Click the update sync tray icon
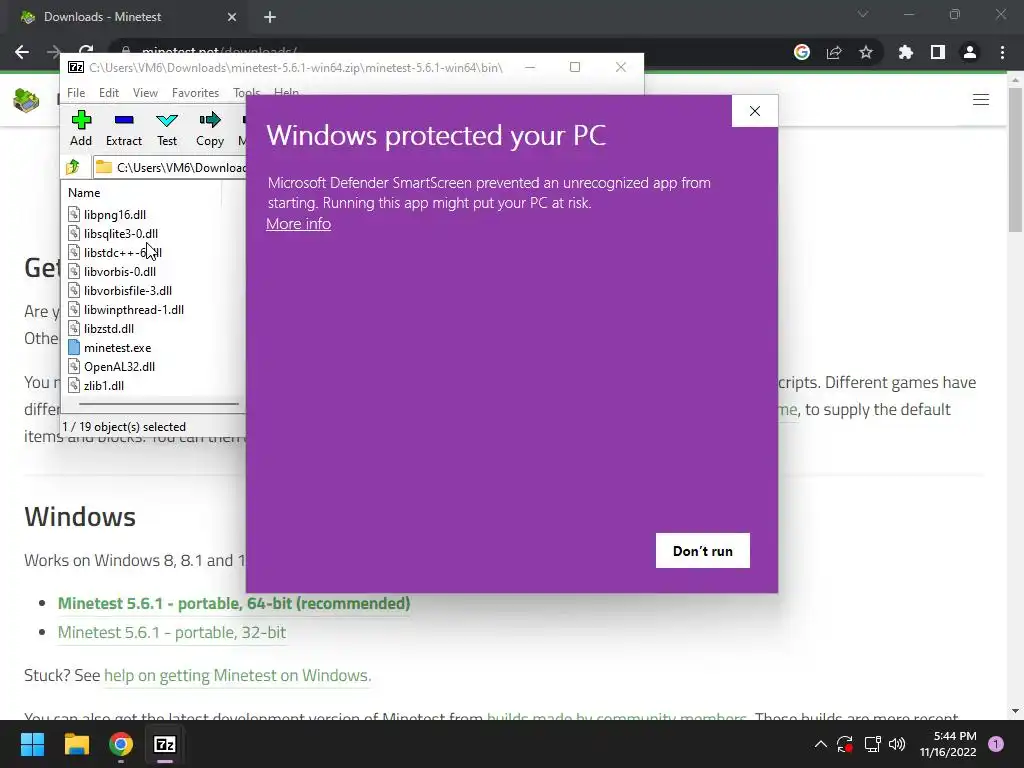The width and height of the screenshot is (1024, 768). [845, 744]
